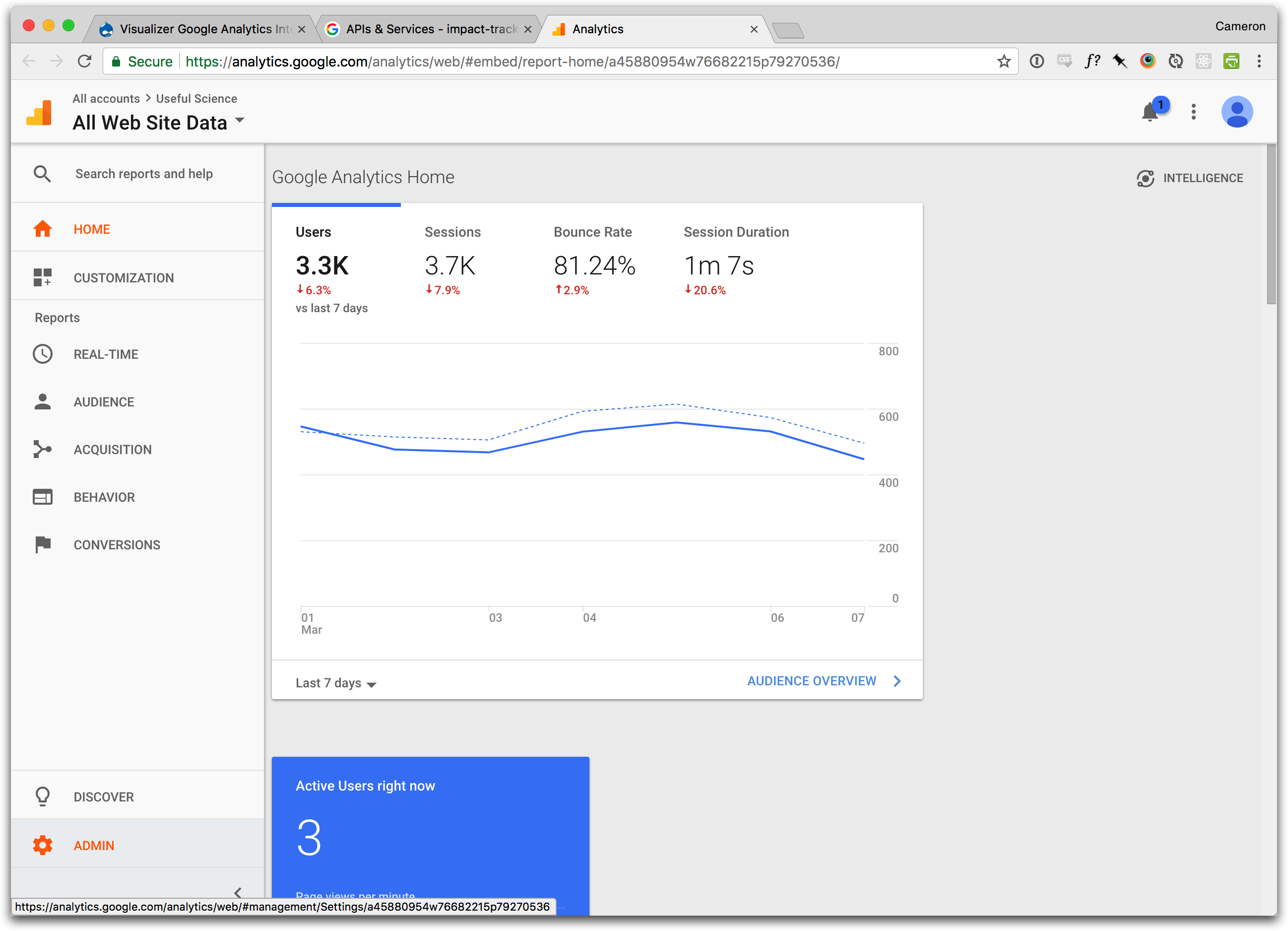
Task: Click the Admin gear icon
Action: click(x=43, y=845)
